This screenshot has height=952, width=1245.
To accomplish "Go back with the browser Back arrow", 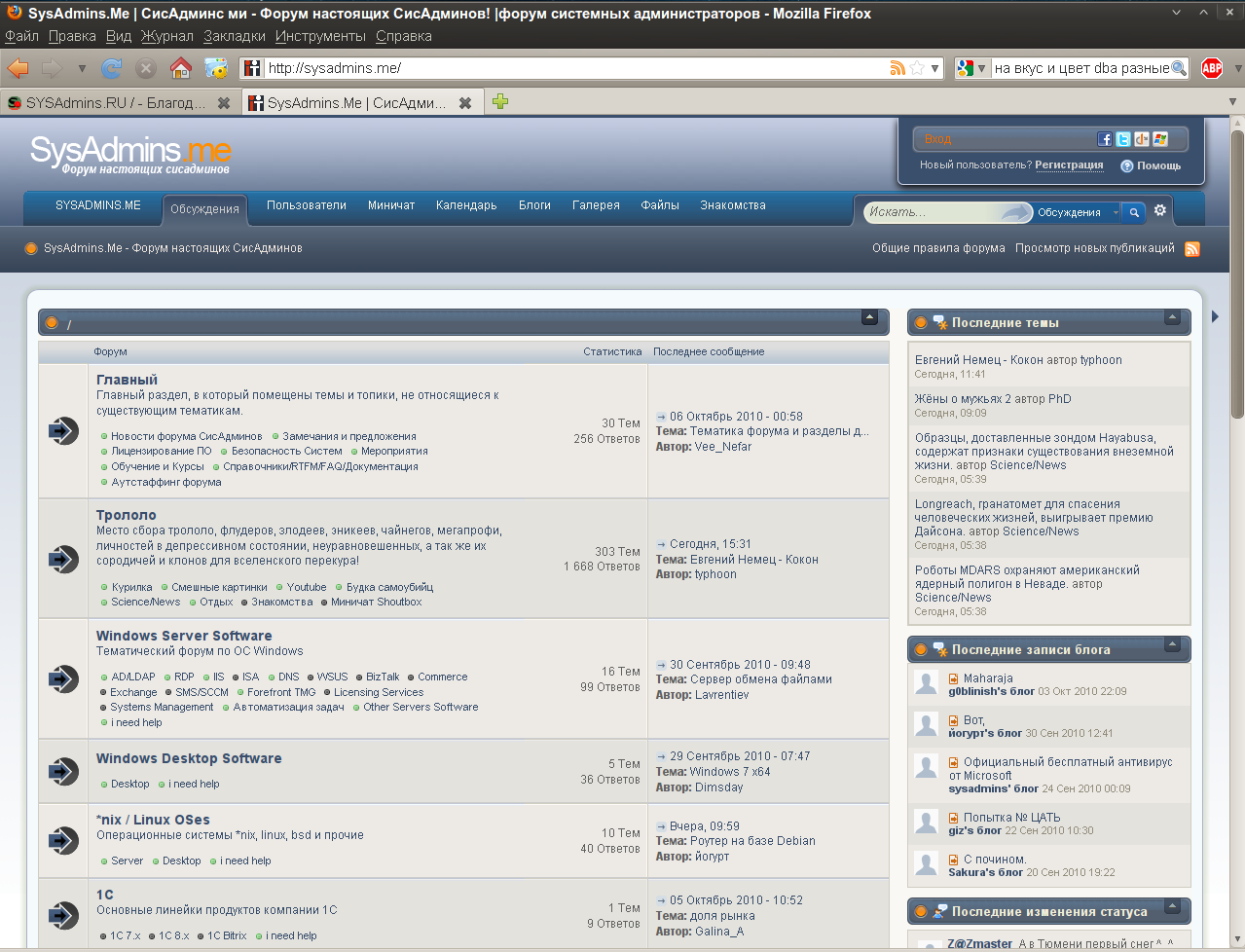I will click(x=18, y=68).
